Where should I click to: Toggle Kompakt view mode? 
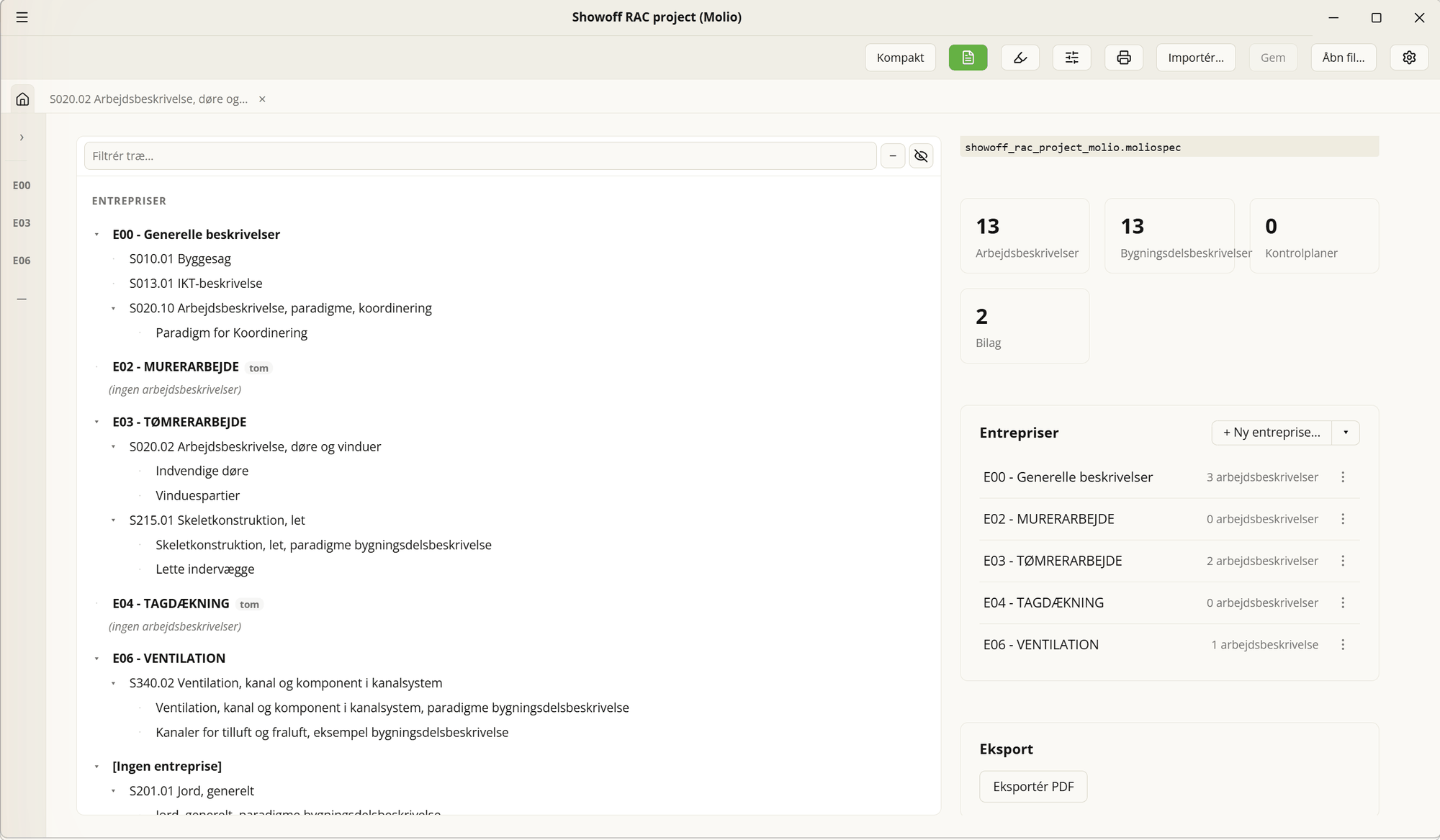coord(900,58)
